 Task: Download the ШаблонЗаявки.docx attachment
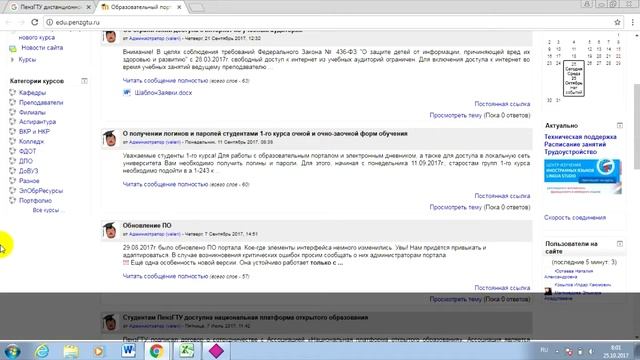163,93
